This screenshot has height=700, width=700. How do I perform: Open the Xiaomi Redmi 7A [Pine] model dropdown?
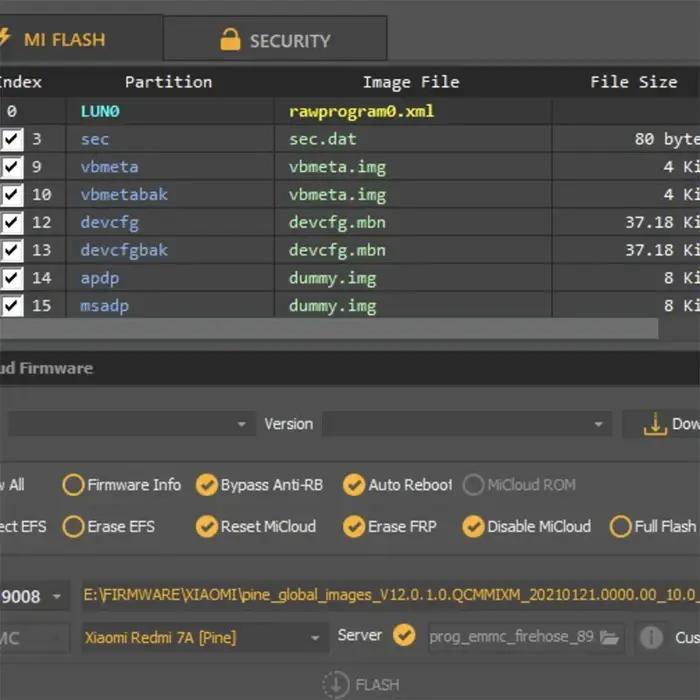coord(205,638)
